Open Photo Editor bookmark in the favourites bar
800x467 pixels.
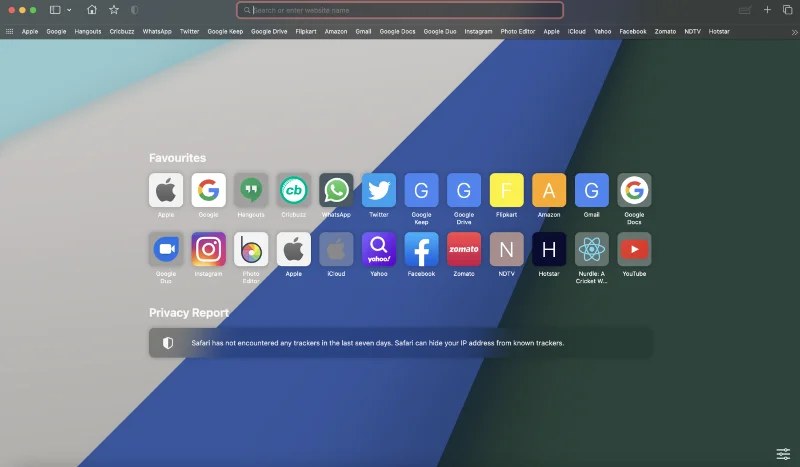point(518,31)
